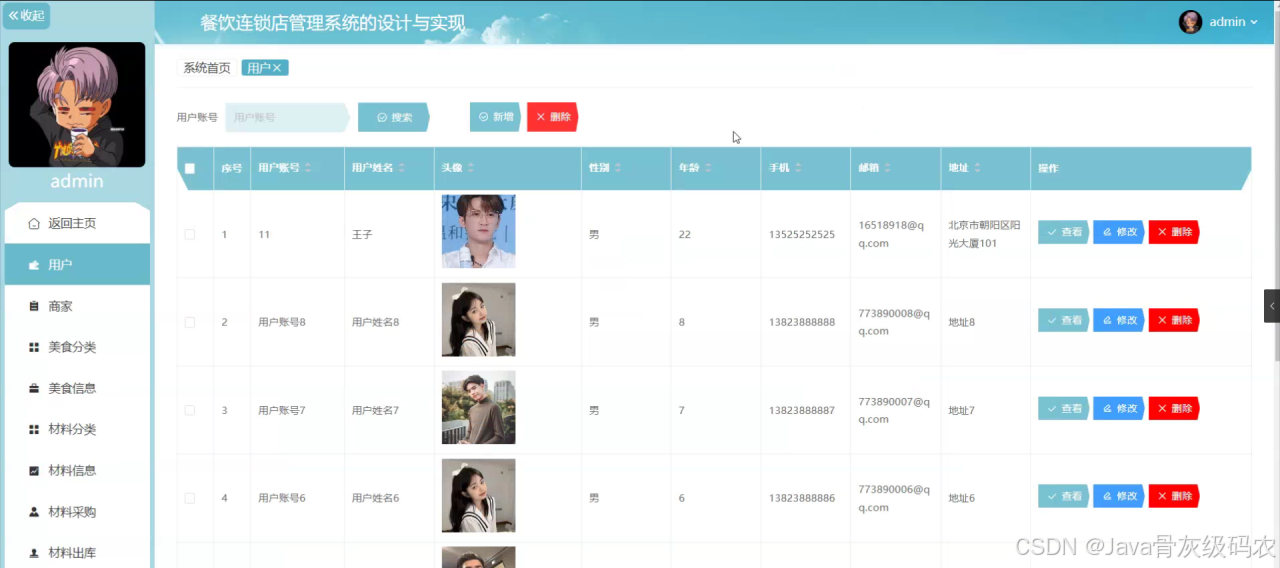Focus the 用户账号 search input
The height and width of the screenshot is (568, 1280).
[287, 117]
